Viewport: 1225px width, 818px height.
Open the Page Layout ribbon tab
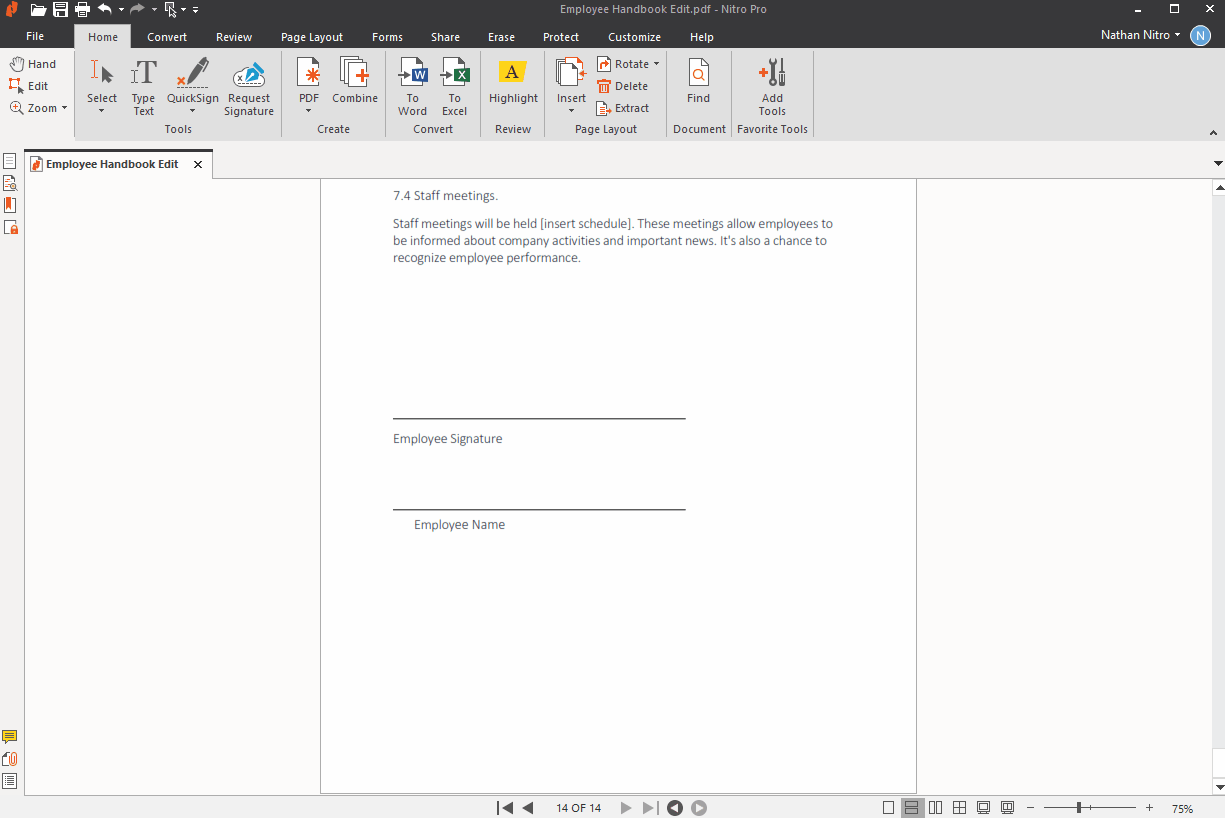[x=312, y=37]
